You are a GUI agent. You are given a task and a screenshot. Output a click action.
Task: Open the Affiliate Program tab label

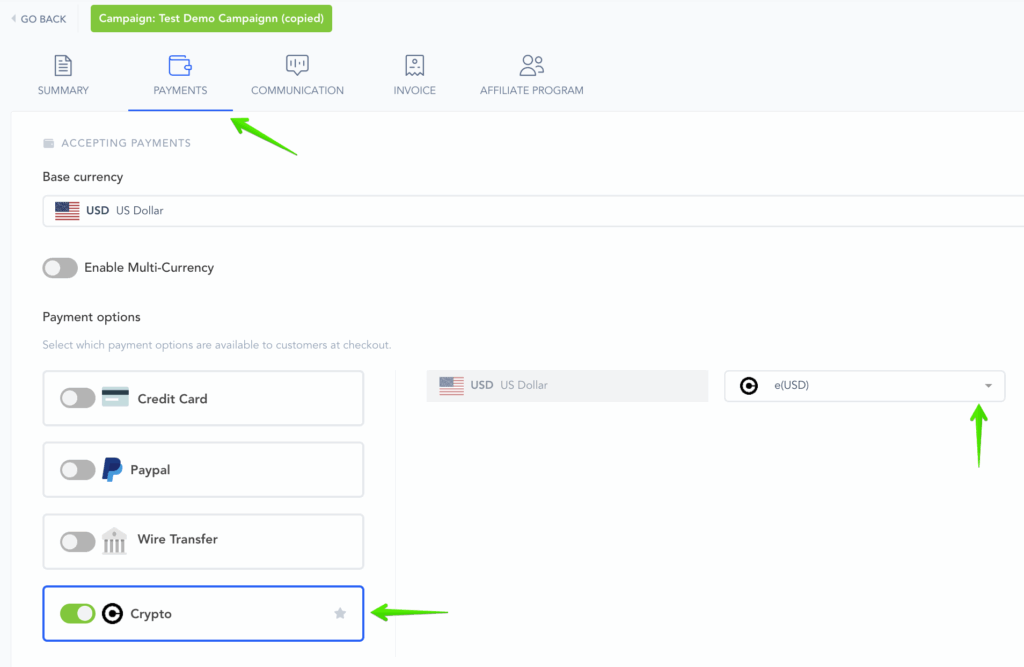531,90
